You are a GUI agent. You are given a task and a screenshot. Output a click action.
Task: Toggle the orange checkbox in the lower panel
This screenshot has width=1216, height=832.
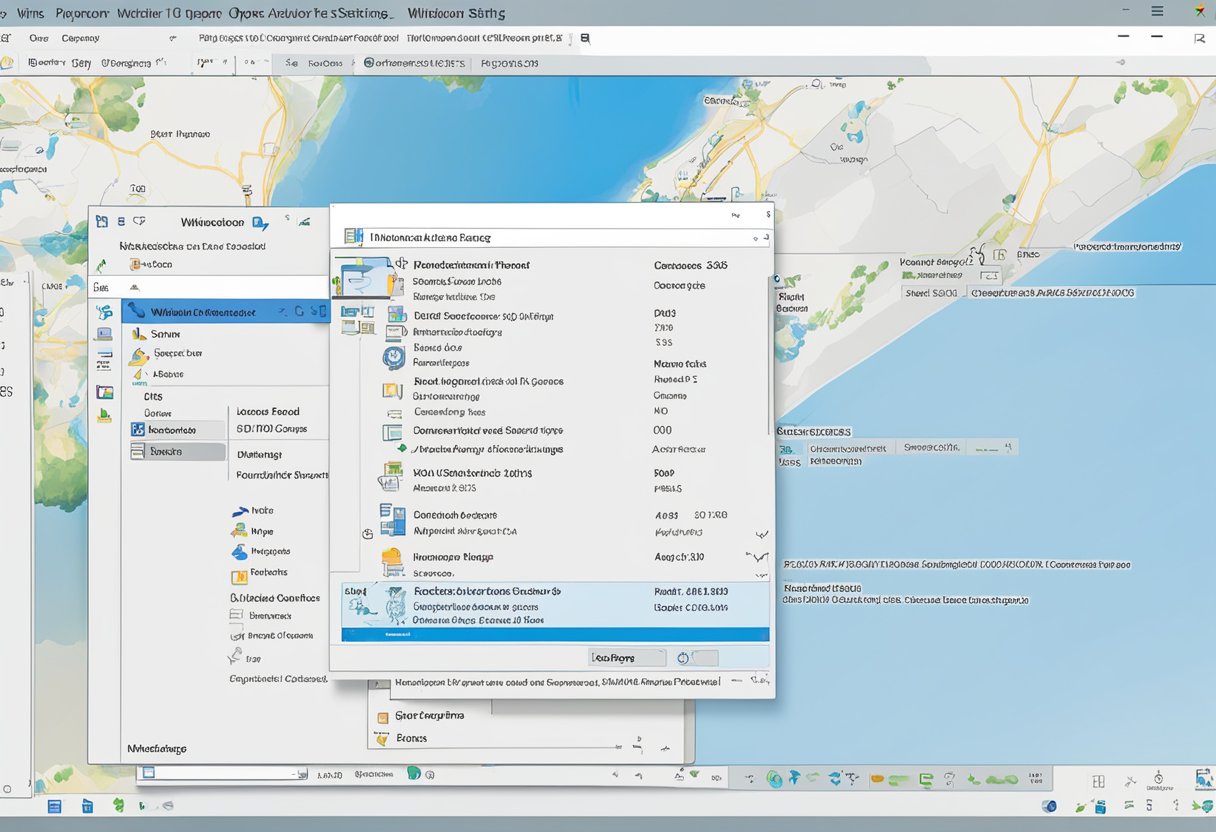(382, 717)
